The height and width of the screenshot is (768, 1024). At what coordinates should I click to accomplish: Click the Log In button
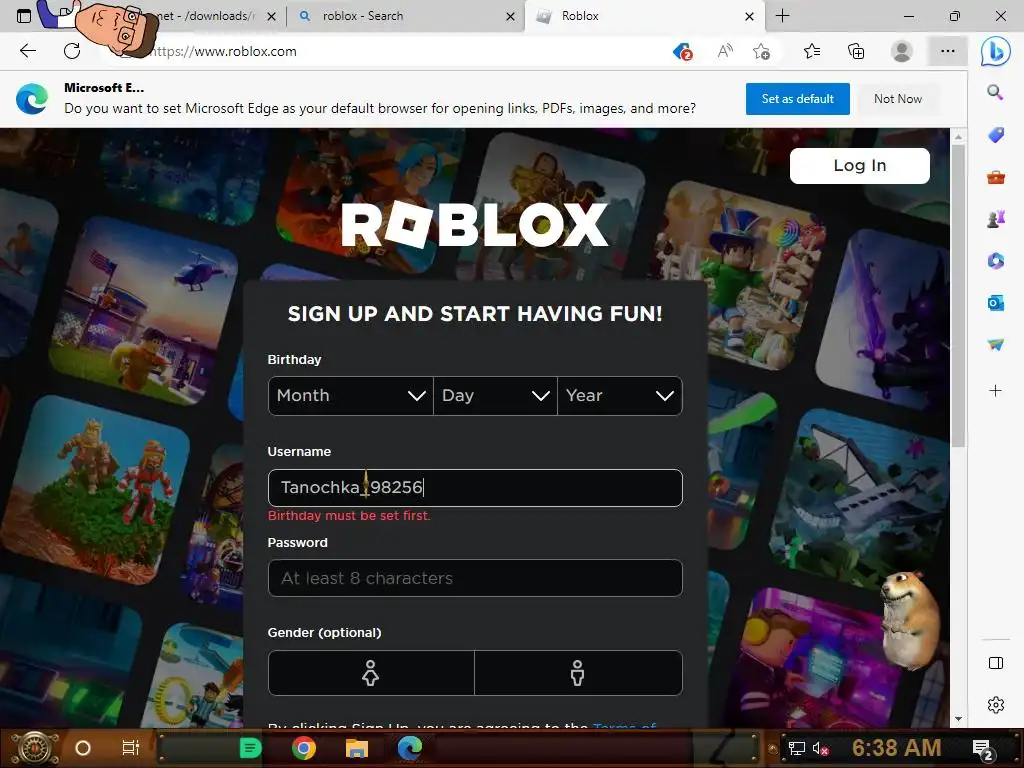[x=859, y=165]
